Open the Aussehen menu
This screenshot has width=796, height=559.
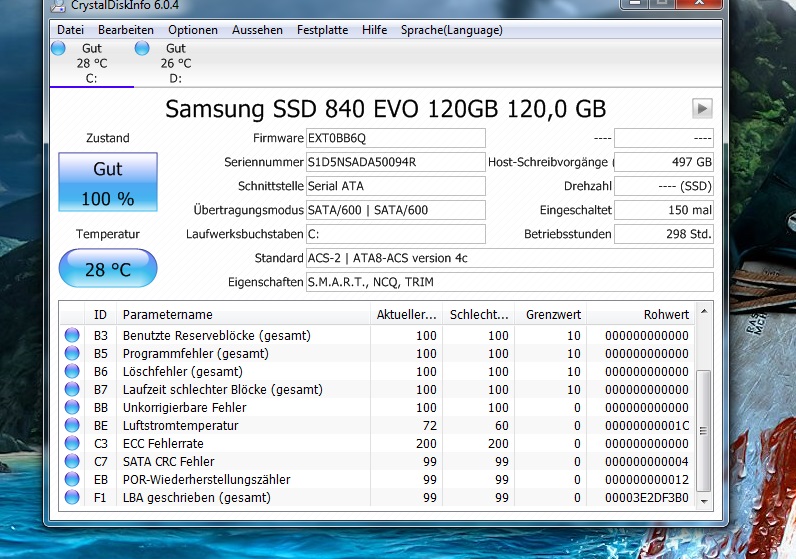[x=257, y=30]
